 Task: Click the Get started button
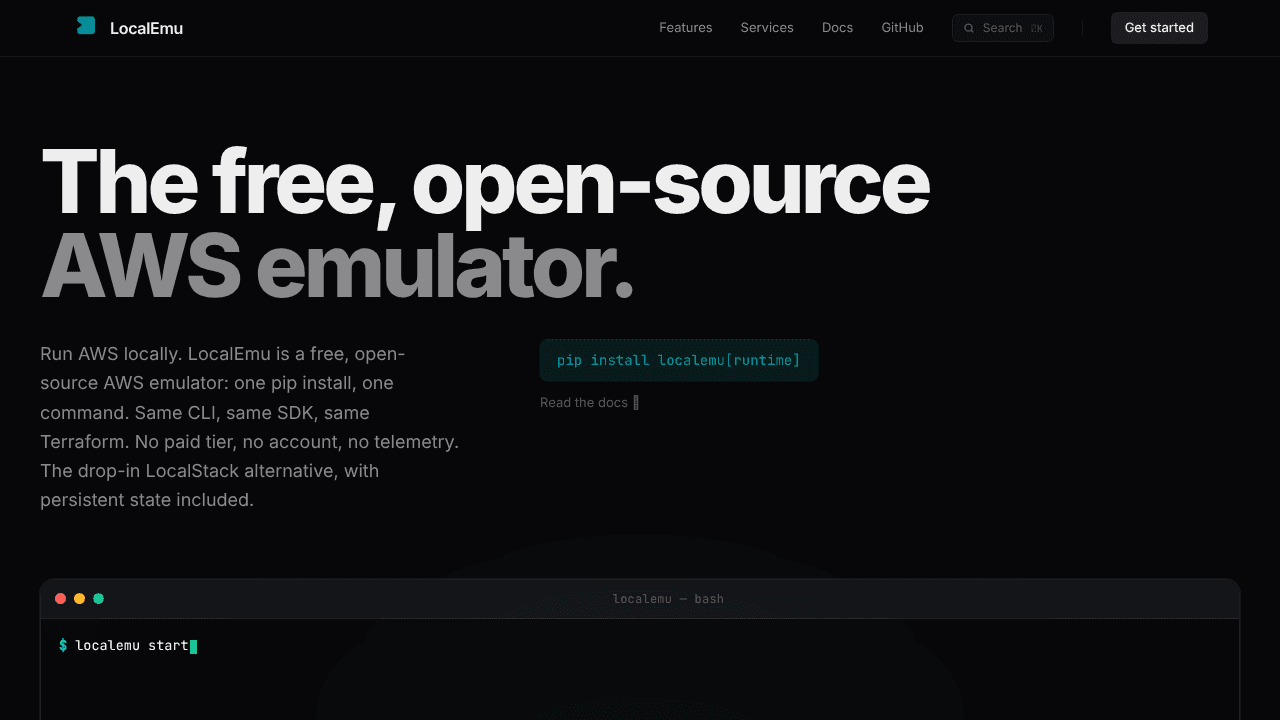coord(1159,28)
